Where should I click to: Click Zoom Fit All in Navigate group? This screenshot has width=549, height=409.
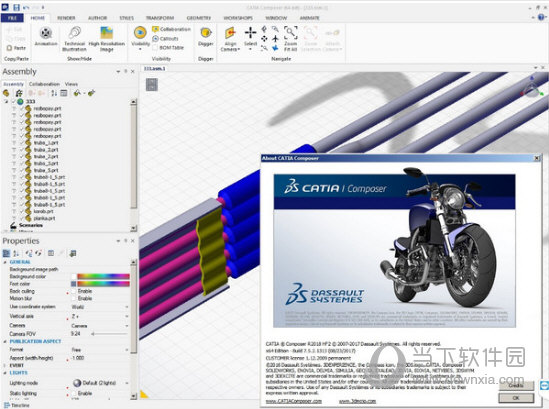tap(291, 39)
